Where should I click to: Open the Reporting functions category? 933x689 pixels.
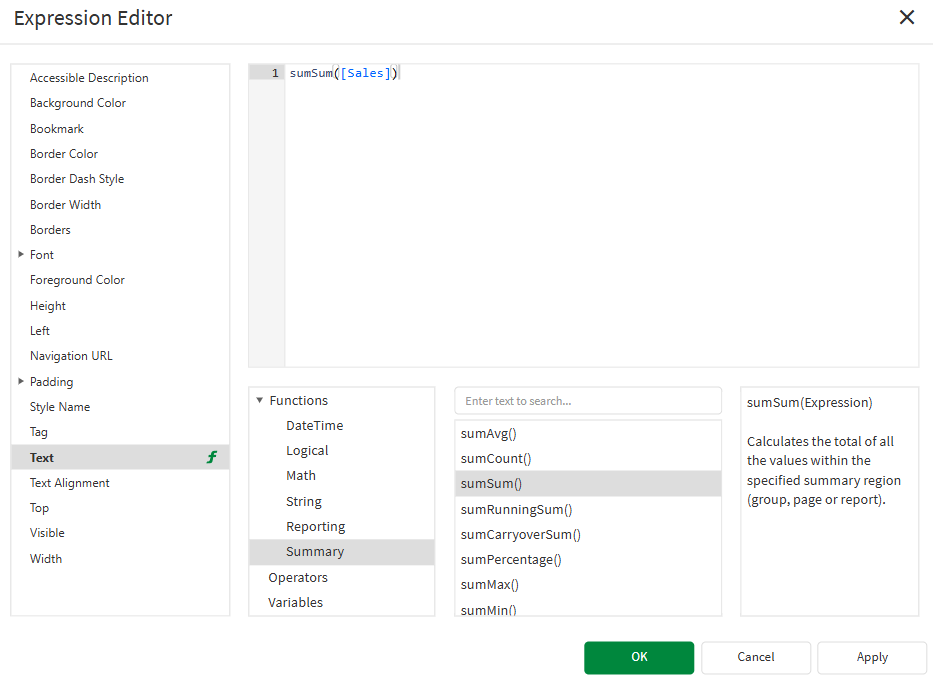click(315, 526)
